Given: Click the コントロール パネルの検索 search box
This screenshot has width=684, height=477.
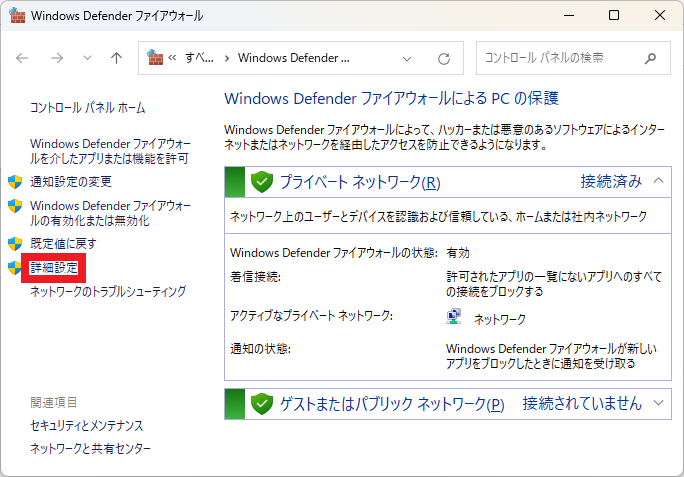Looking at the screenshot, I should [573, 58].
